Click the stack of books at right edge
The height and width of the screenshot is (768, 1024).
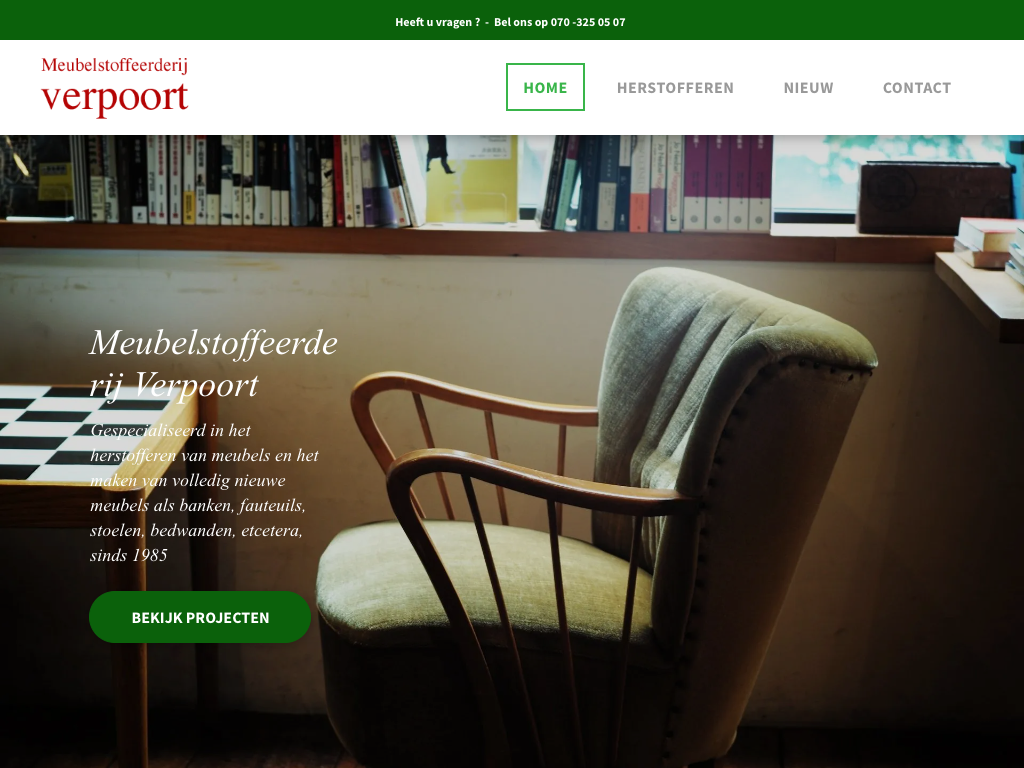point(989,247)
